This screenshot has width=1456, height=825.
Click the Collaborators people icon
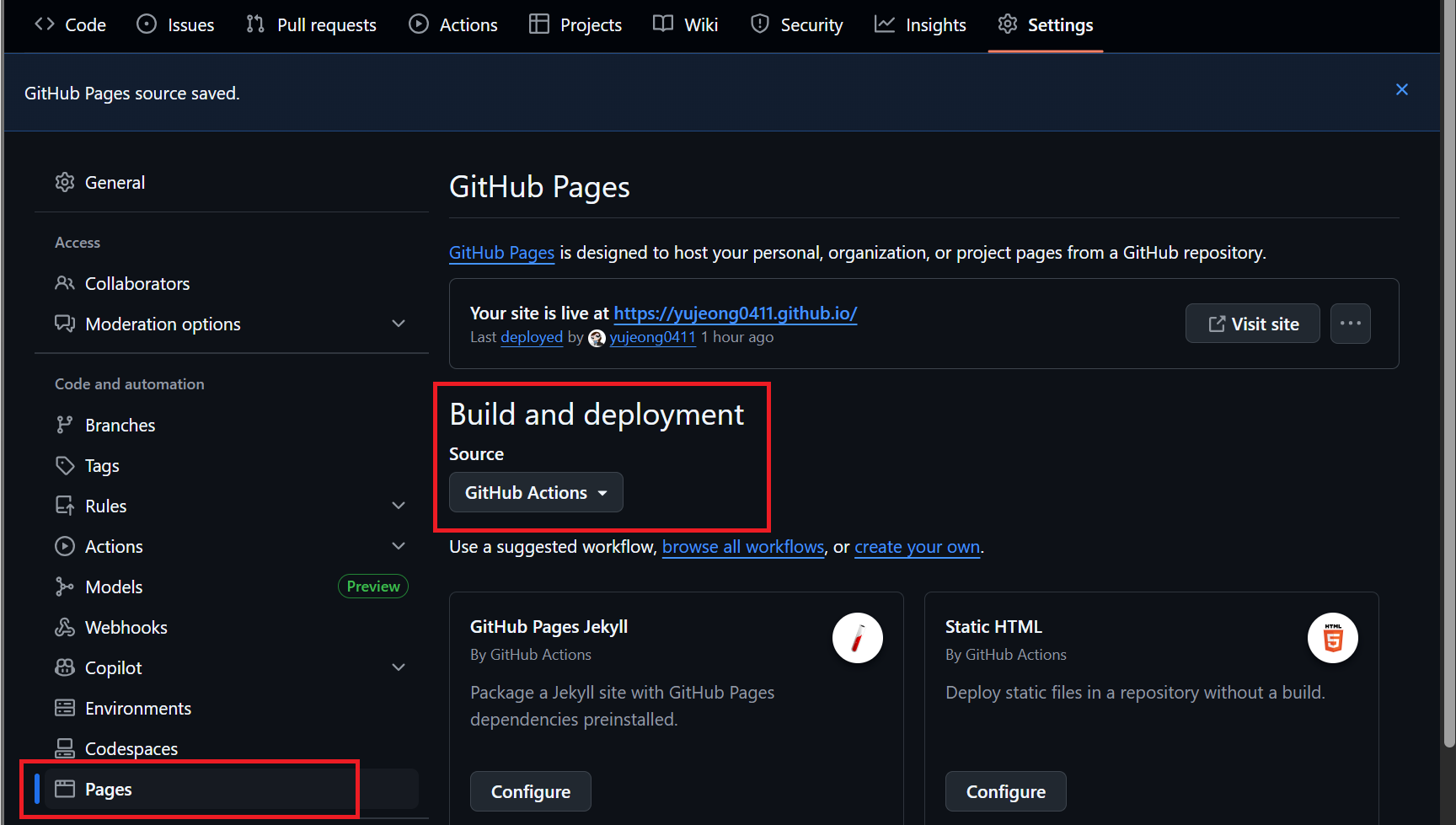65,283
